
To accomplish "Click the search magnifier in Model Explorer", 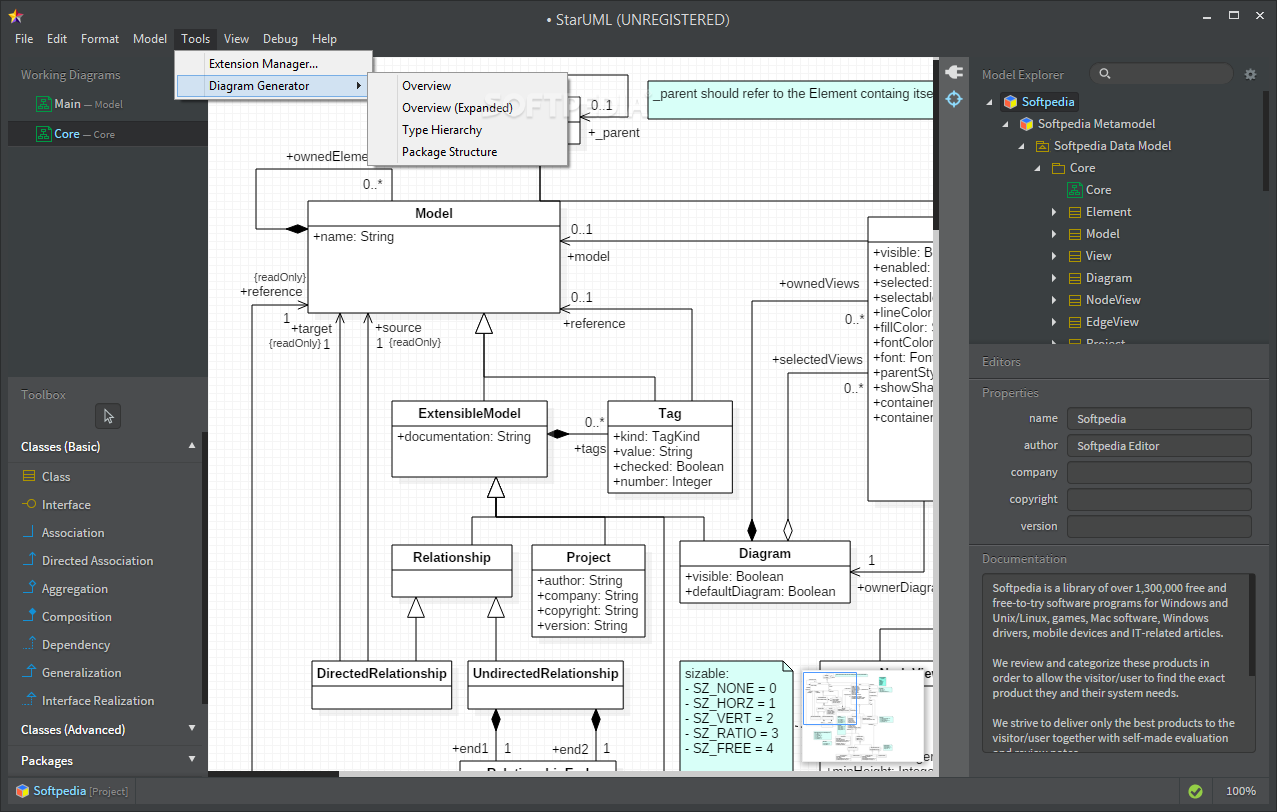I will point(1104,74).
